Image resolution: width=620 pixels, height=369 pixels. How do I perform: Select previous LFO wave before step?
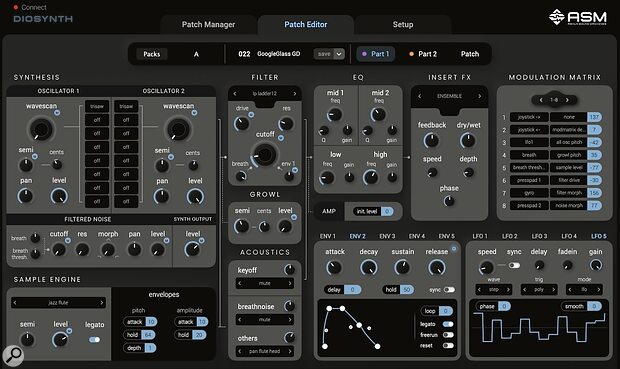(x=479, y=290)
